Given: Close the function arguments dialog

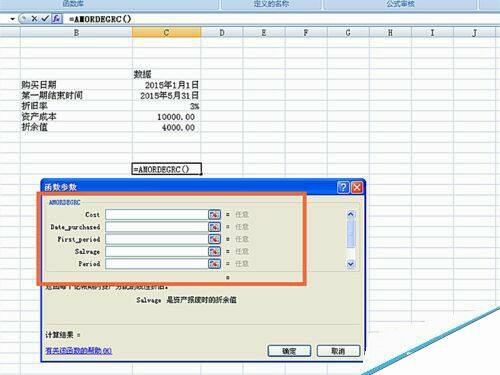Looking at the screenshot, I should pos(357,187).
